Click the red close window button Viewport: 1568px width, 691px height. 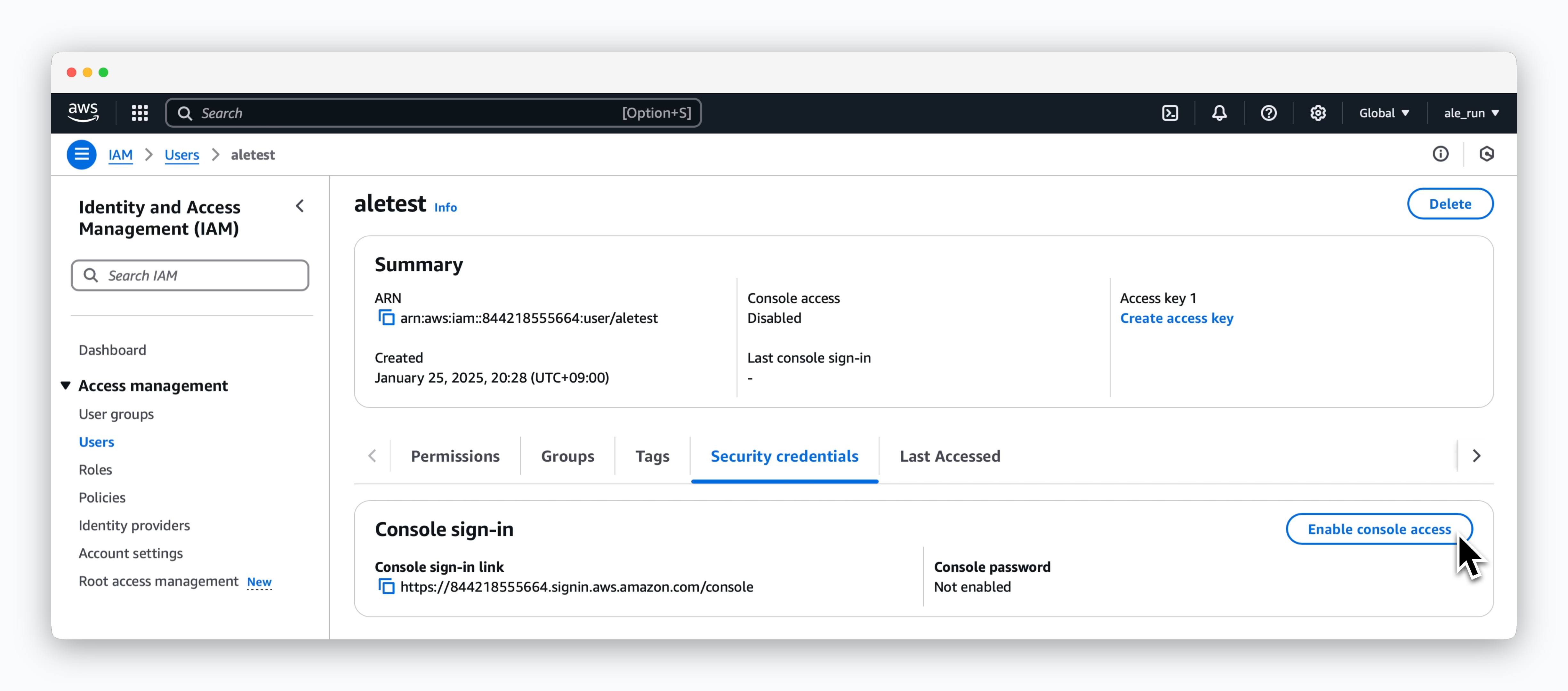coord(71,72)
